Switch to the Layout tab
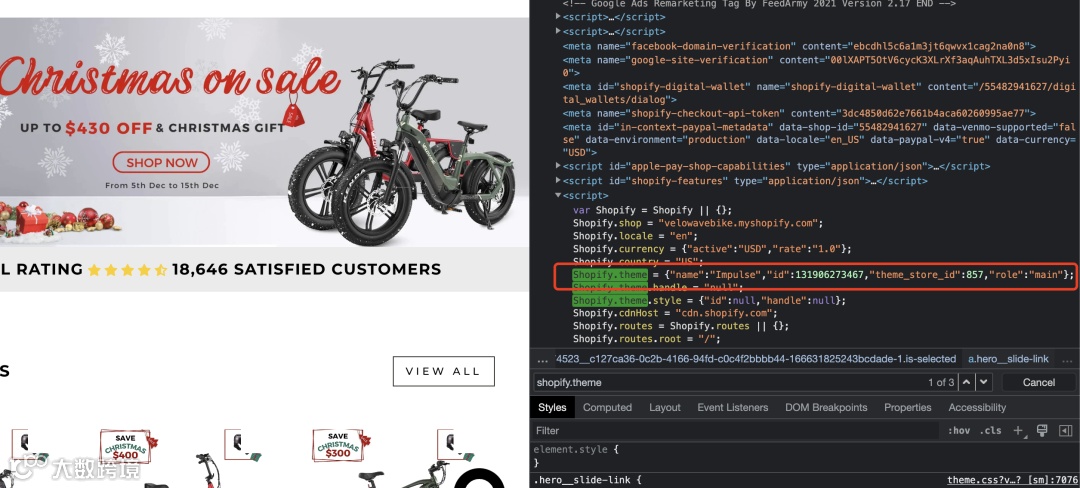This screenshot has width=1080, height=488. (665, 407)
